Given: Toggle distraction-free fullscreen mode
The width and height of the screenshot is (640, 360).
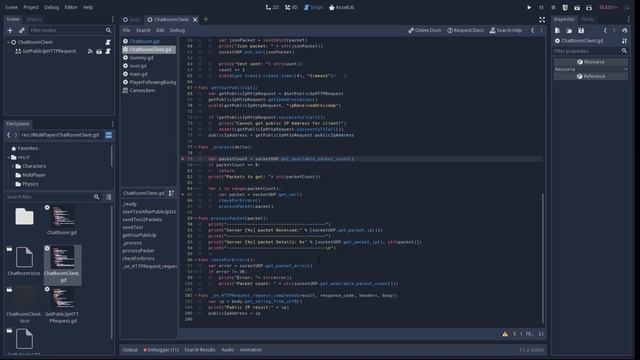Looking at the screenshot, I should point(542,20).
